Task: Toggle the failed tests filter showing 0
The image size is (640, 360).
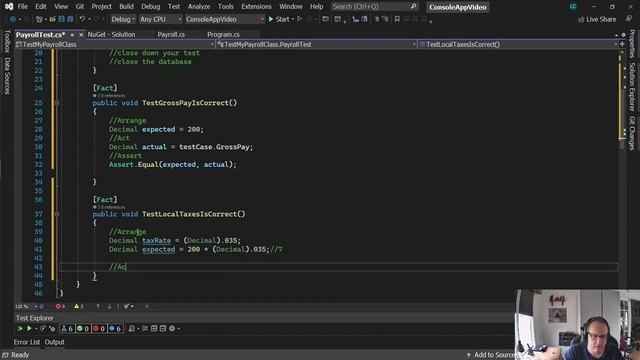Action: (x=99, y=328)
